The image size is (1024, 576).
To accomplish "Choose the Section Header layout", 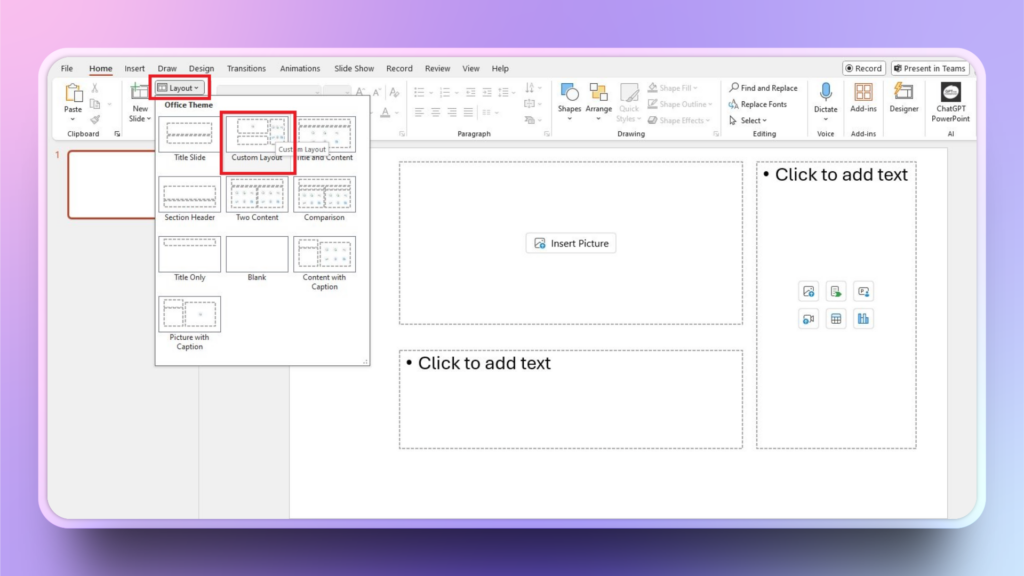I will pyautogui.click(x=189, y=199).
